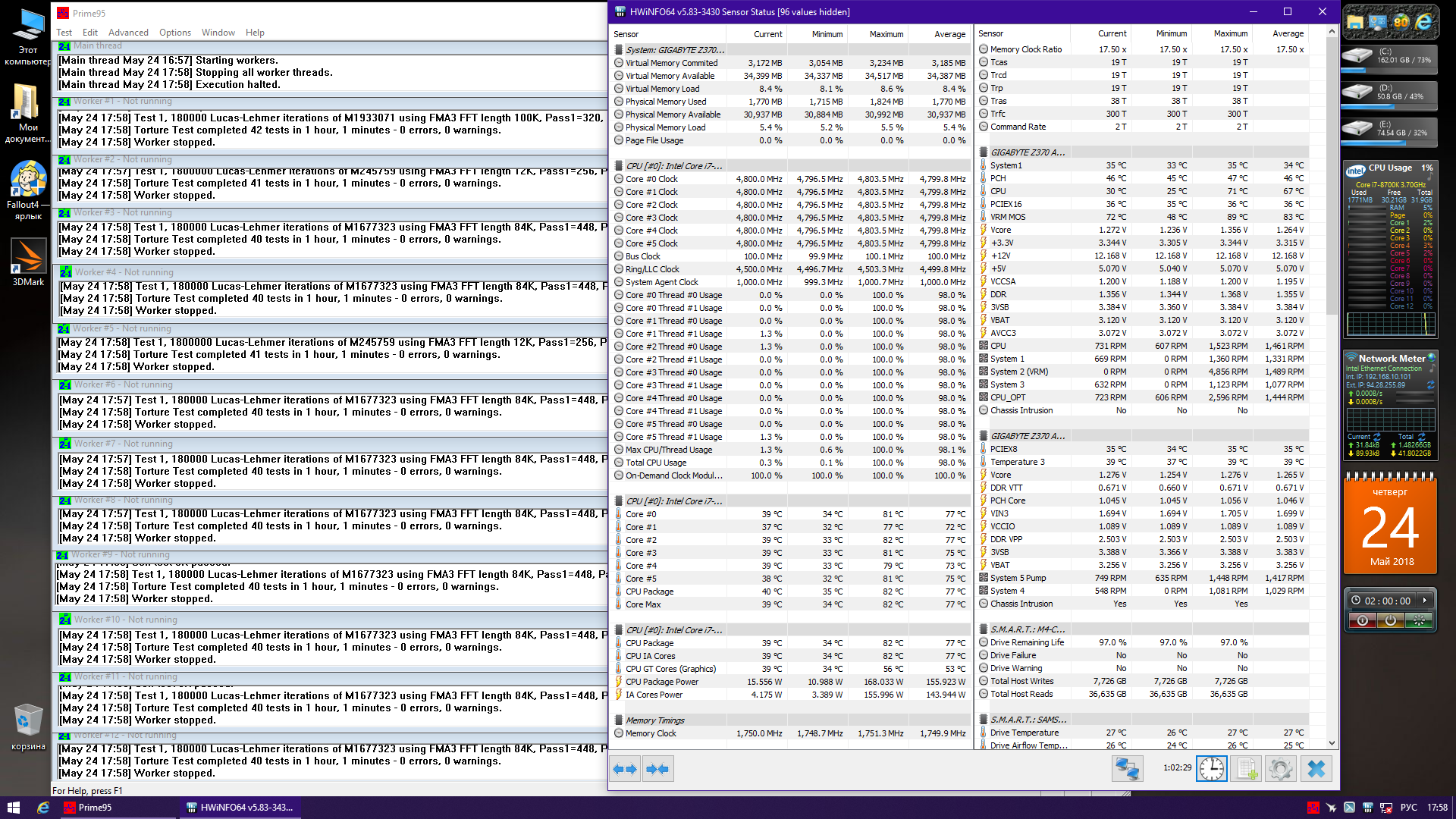Viewport: 1456px width, 819px height.
Task: Switch to HWiNFO64 taskbar button
Action: click(240, 808)
